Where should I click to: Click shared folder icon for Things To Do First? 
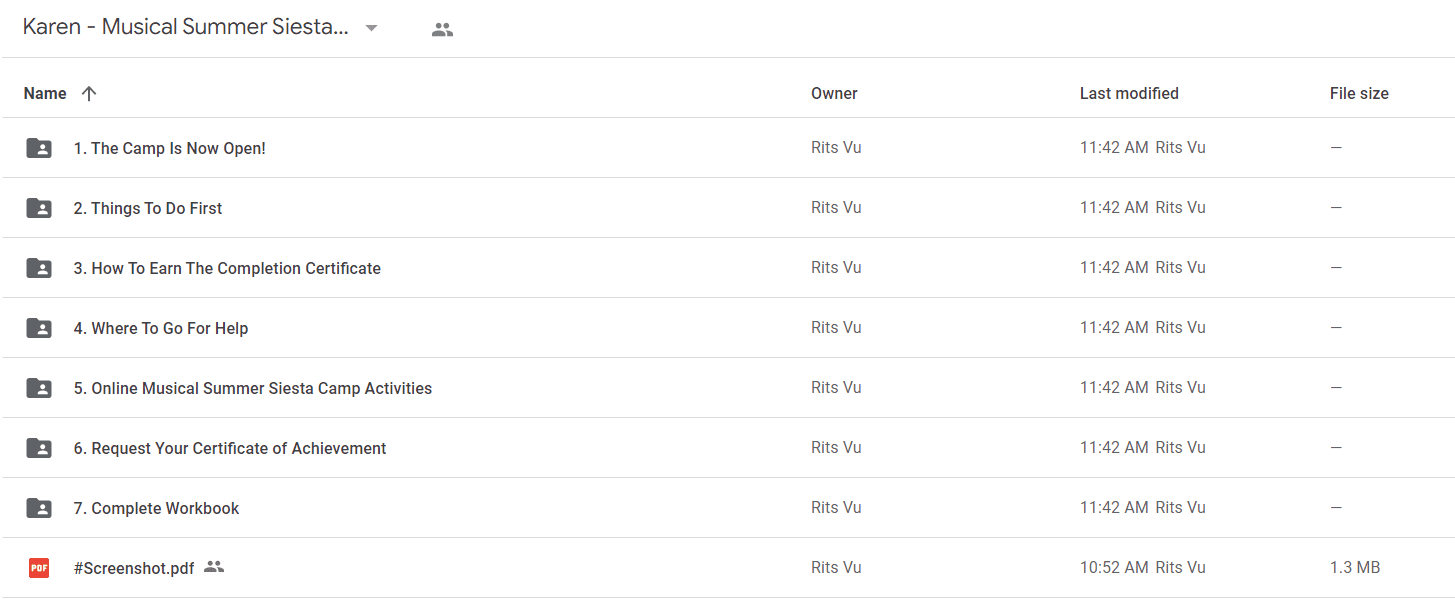point(39,208)
